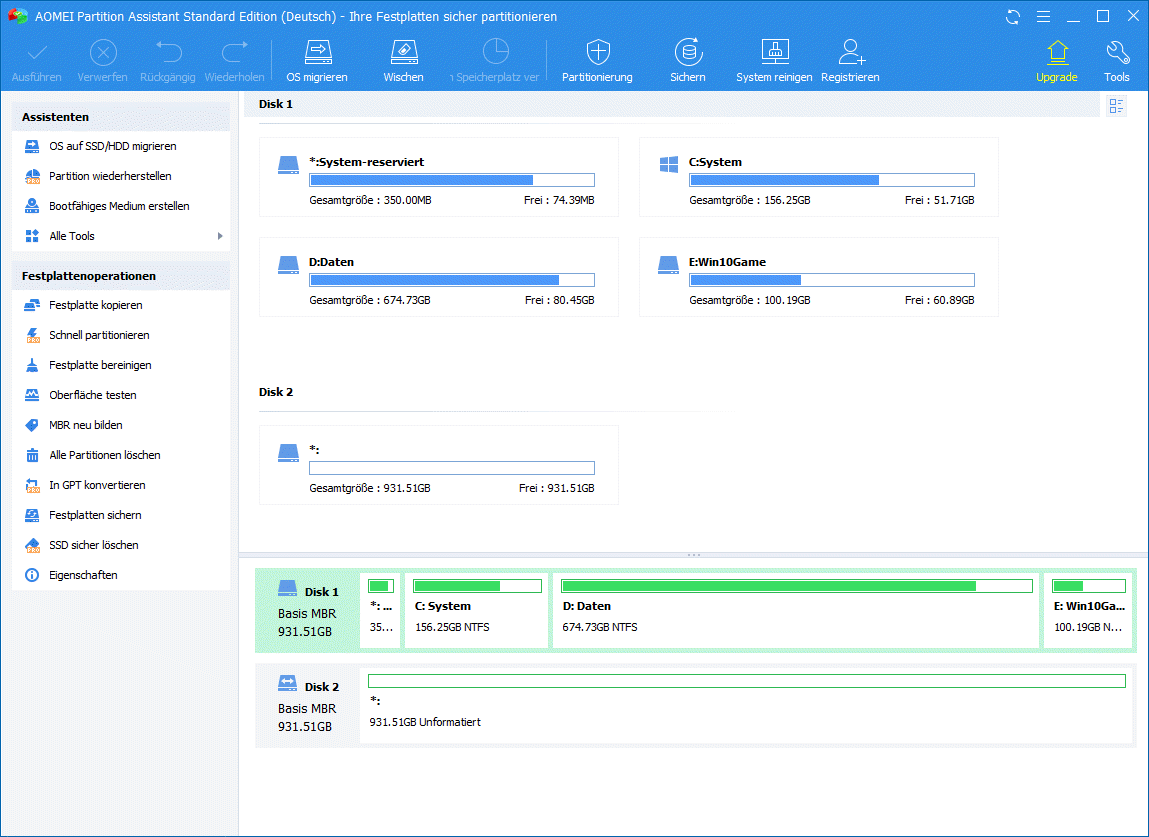Select Disk 2 unformatted partition block
The height and width of the screenshot is (837, 1149).
coord(746,707)
